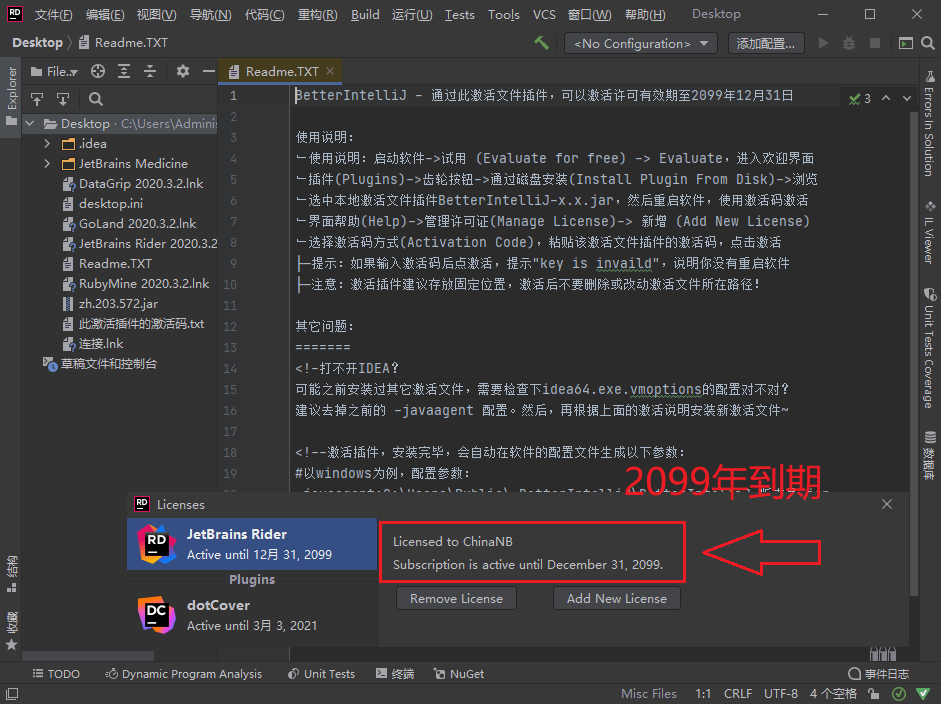The width and height of the screenshot is (941, 704).
Task: Open the Tests menu
Action: click(x=459, y=14)
